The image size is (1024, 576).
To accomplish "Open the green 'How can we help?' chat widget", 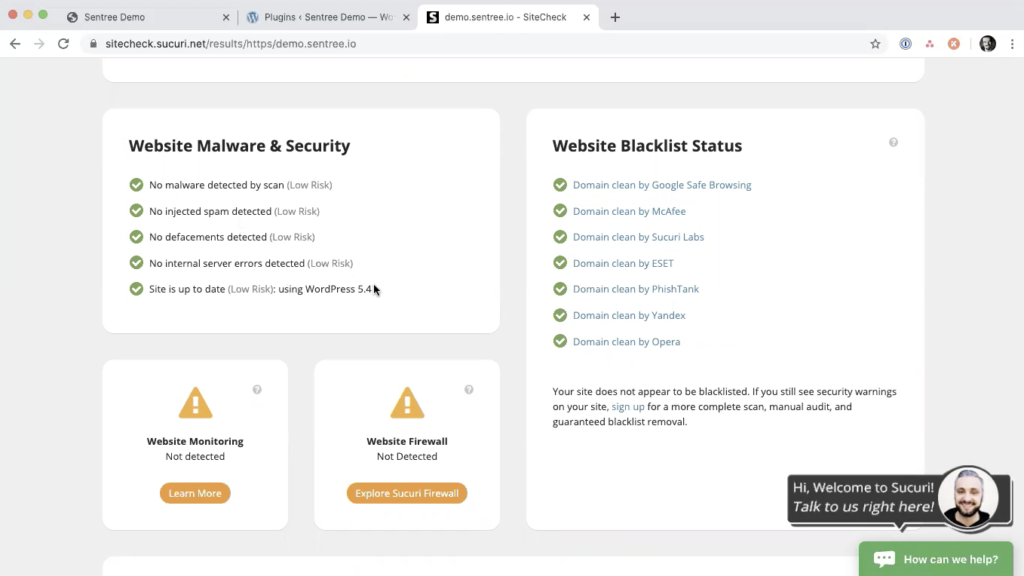I will [935, 559].
